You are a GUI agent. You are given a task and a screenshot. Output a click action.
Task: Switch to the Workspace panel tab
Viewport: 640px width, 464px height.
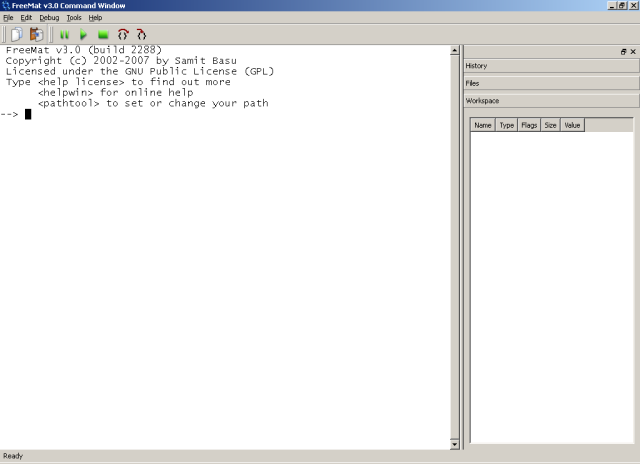pyautogui.click(x=551, y=101)
